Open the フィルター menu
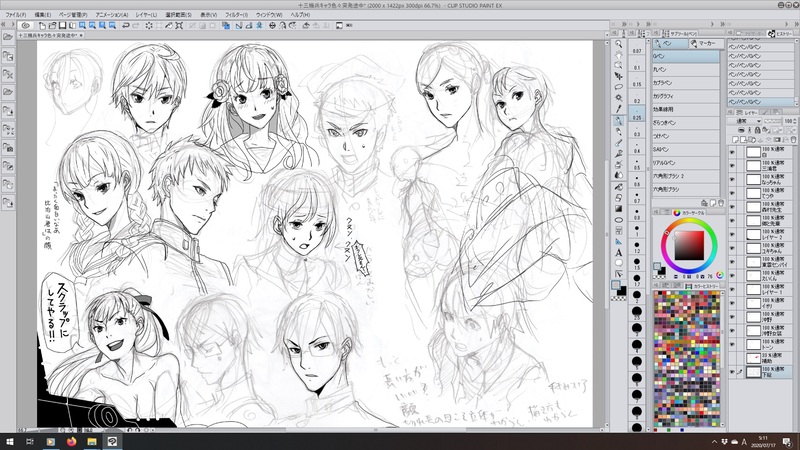The height and width of the screenshot is (450, 800). click(236, 15)
